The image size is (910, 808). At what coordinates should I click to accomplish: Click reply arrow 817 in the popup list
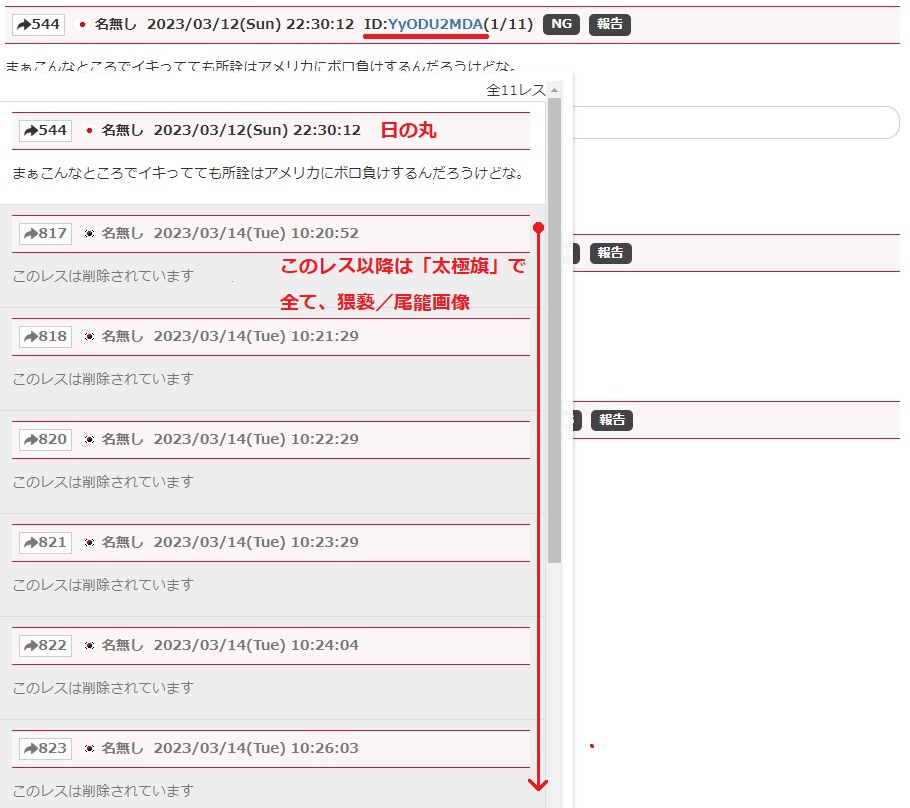45,234
